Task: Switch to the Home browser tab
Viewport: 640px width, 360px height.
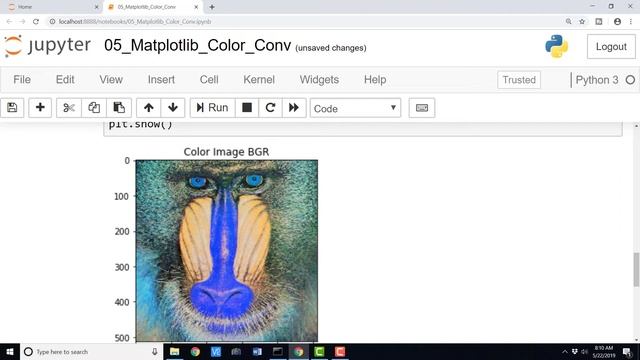Action: 52,7
